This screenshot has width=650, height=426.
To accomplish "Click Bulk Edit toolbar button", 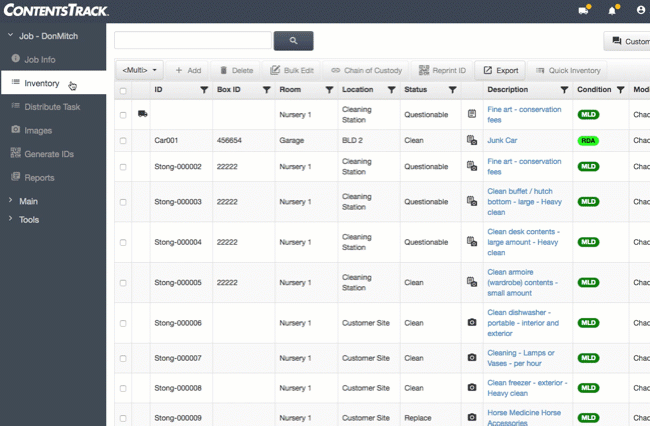I will tap(292, 70).
